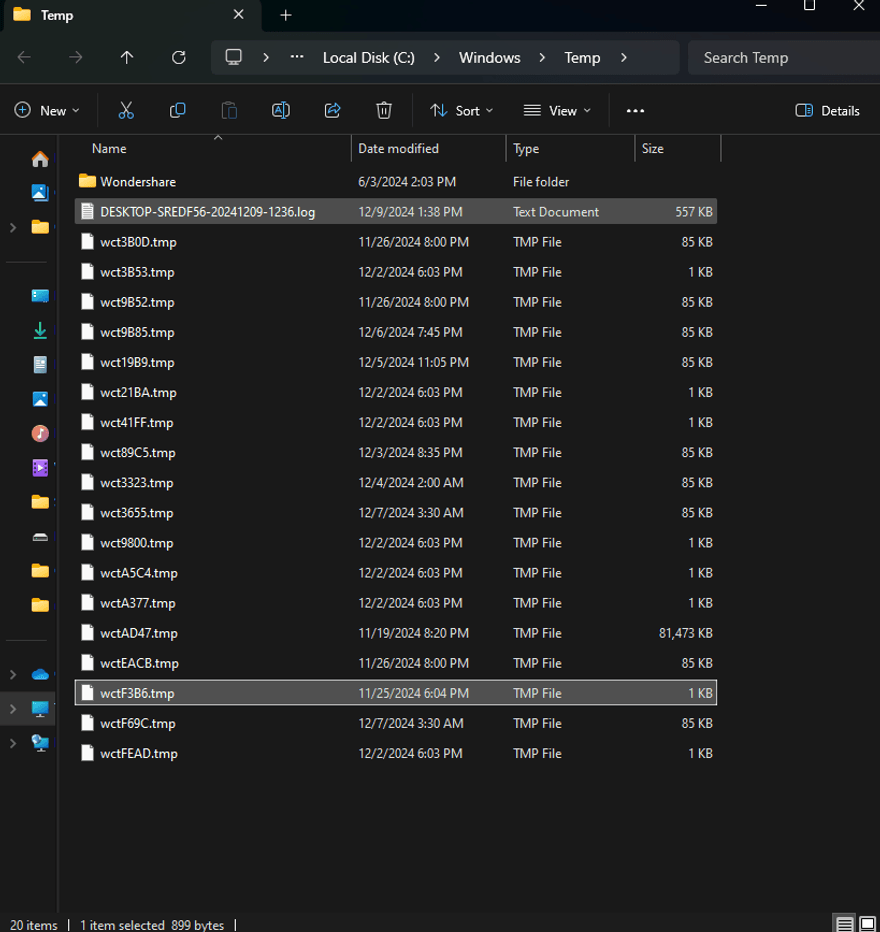
Task: Navigate to Windows breadcrumb
Action: click(490, 58)
